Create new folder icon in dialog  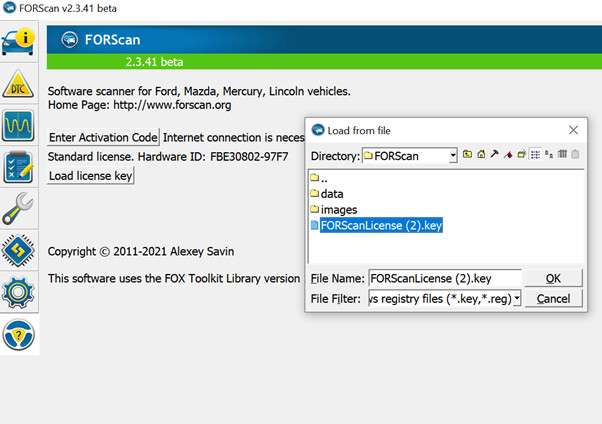[522, 155]
